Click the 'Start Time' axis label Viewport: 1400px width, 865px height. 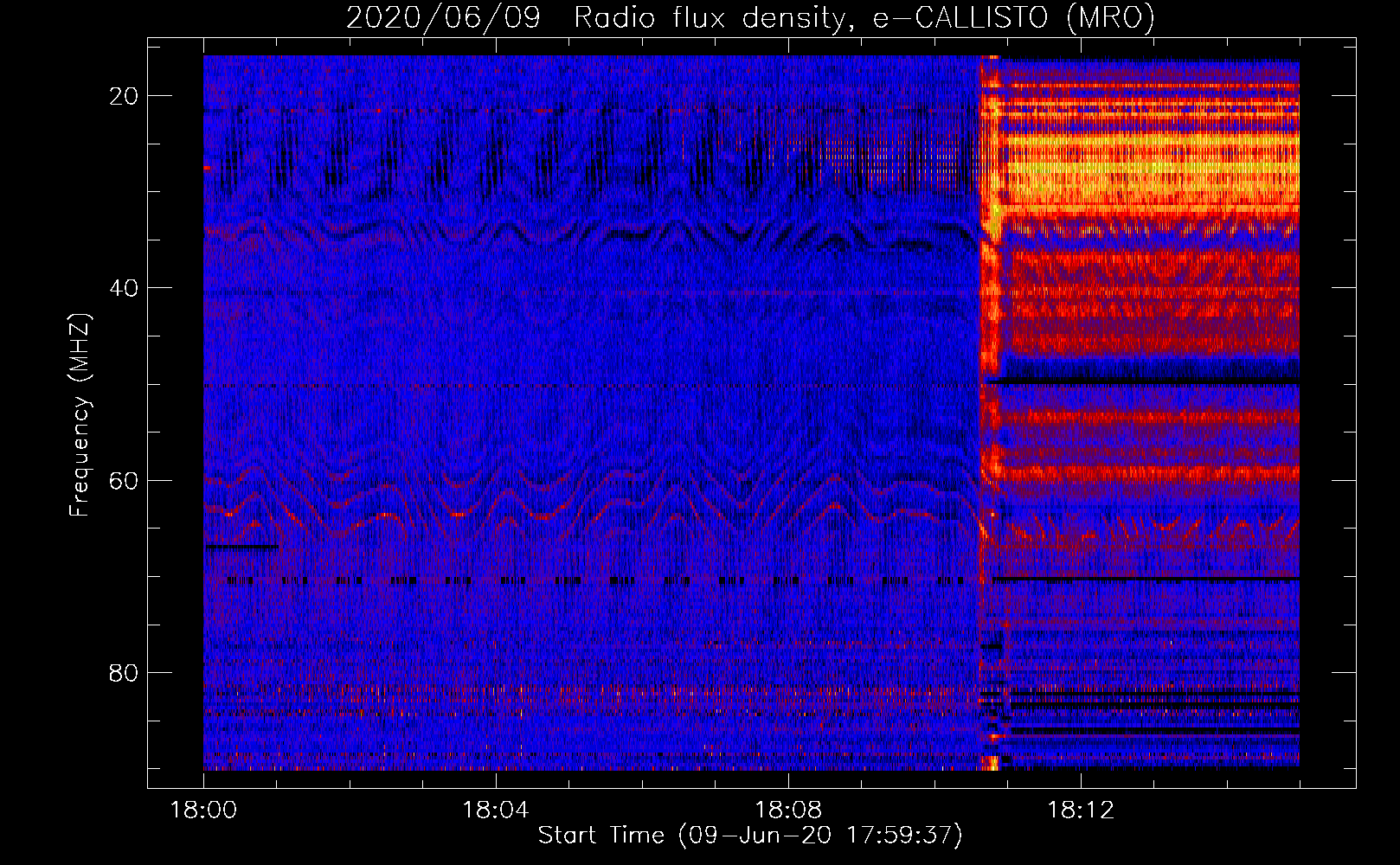(x=750, y=835)
